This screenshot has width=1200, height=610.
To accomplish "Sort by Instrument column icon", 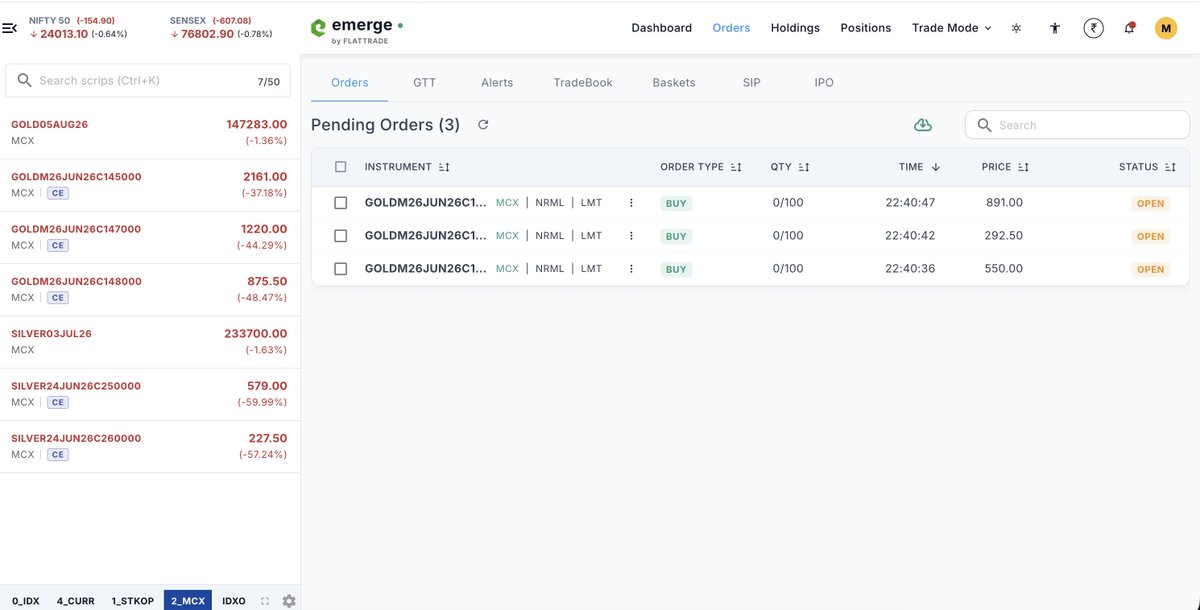I will [444, 167].
